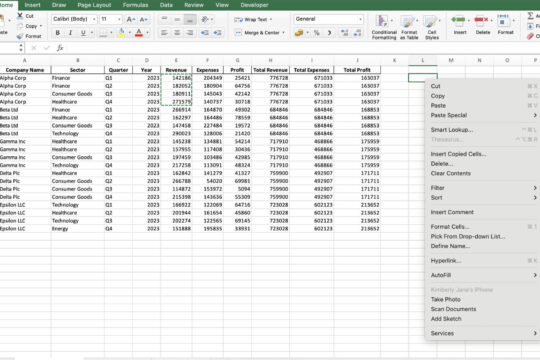Toggle Wrap Text

(253, 19)
